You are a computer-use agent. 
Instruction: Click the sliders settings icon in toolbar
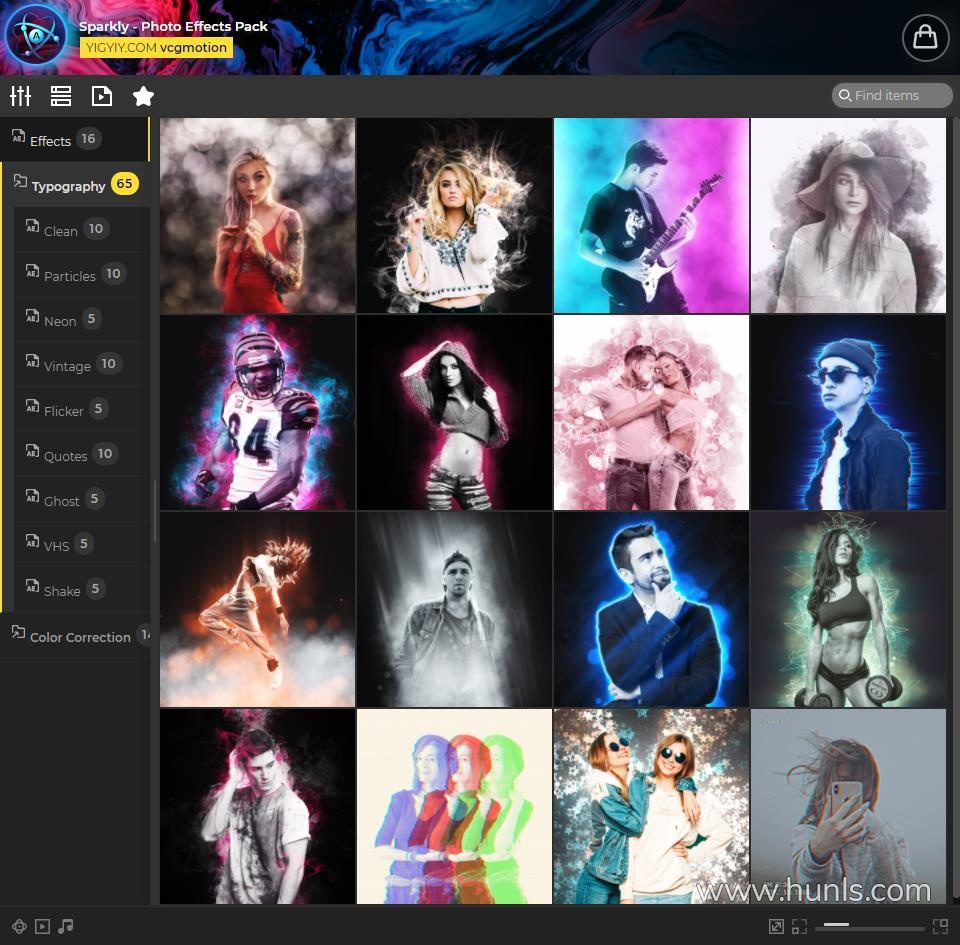[21, 96]
